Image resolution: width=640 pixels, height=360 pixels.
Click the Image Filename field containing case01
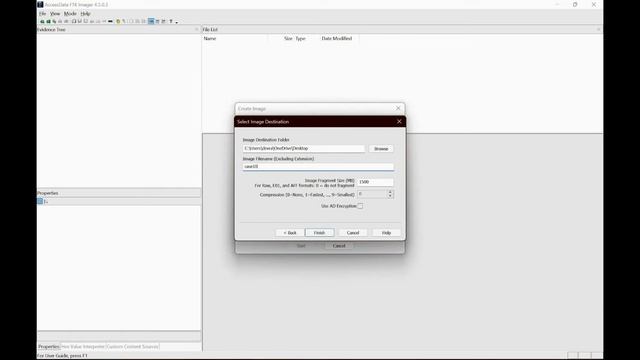click(x=318, y=167)
